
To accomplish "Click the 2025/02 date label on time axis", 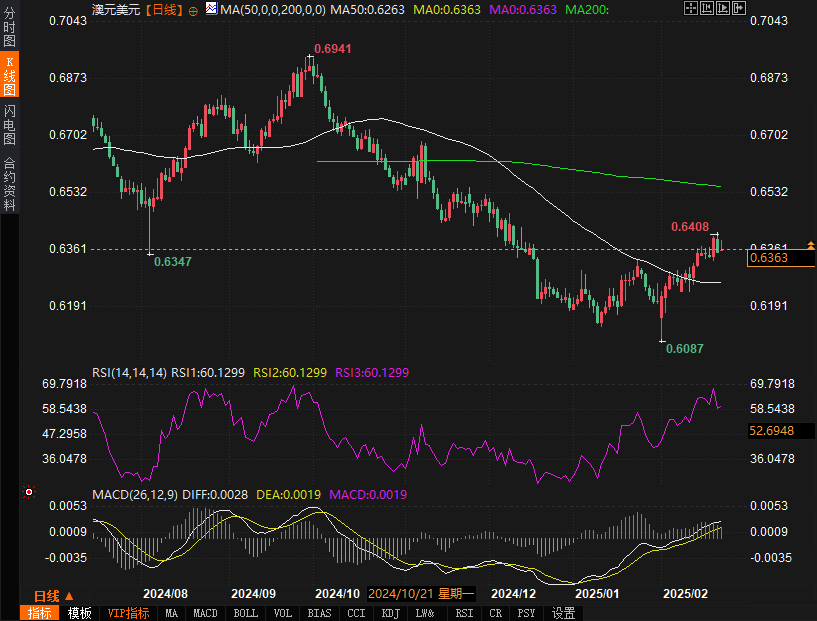I will (685, 593).
